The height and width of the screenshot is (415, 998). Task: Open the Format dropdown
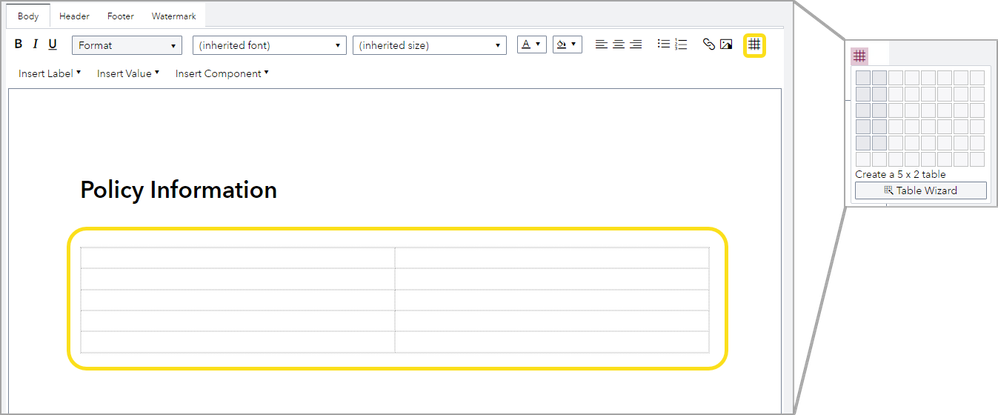127,45
